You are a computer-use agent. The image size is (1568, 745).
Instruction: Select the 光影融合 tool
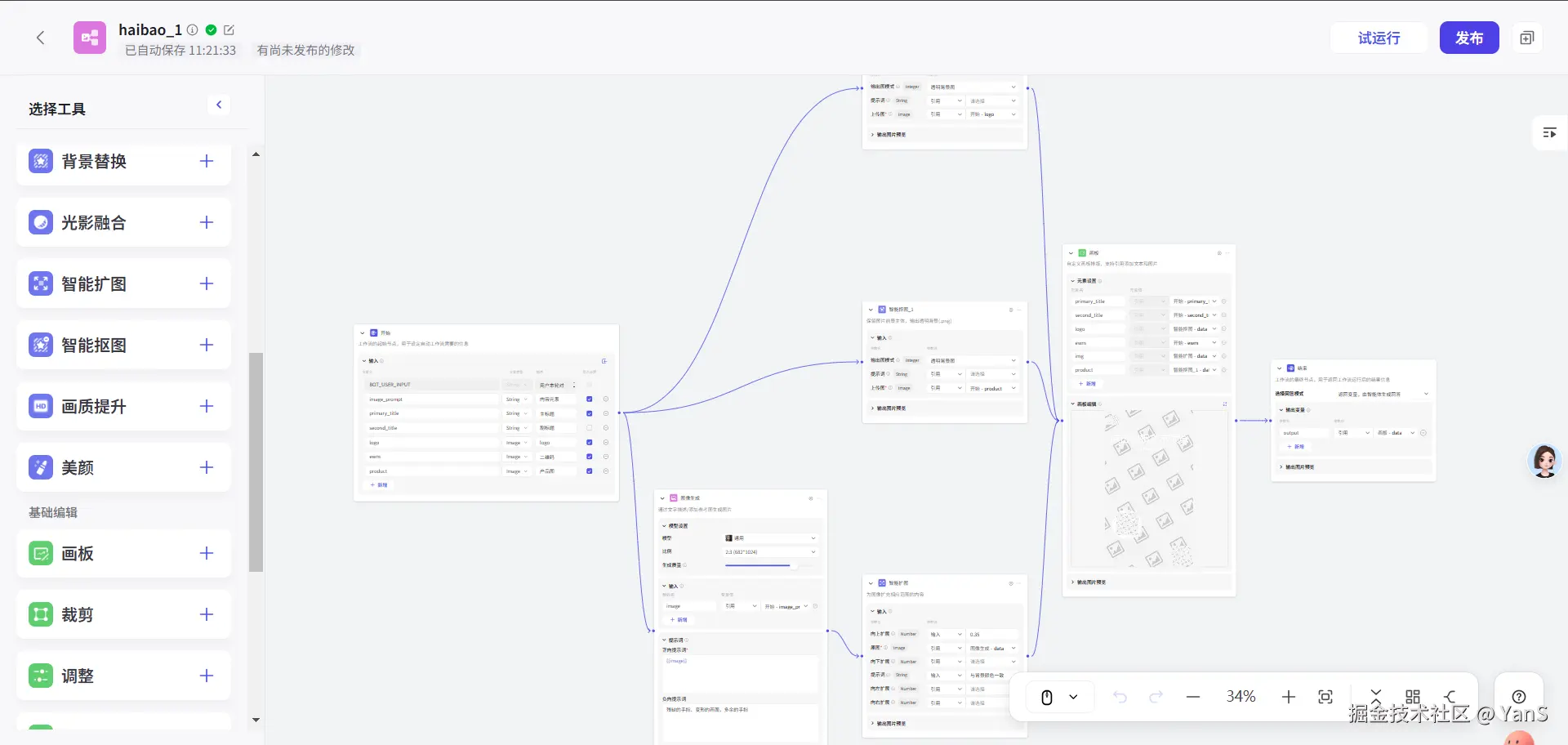[123, 222]
